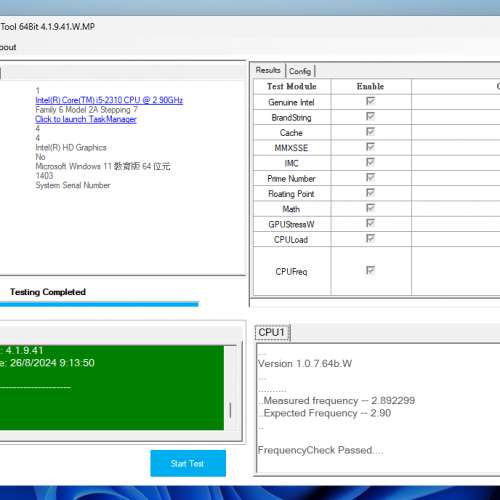Click the IMC row label
Screen dimensions: 500x500
291,163
